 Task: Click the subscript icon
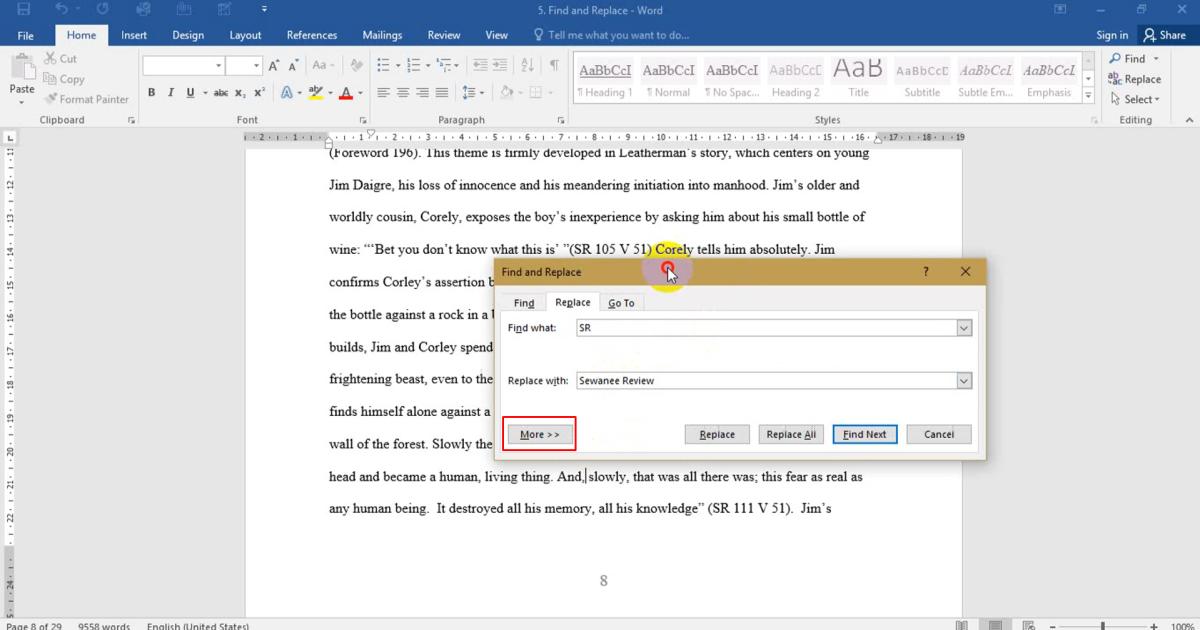tap(241, 93)
